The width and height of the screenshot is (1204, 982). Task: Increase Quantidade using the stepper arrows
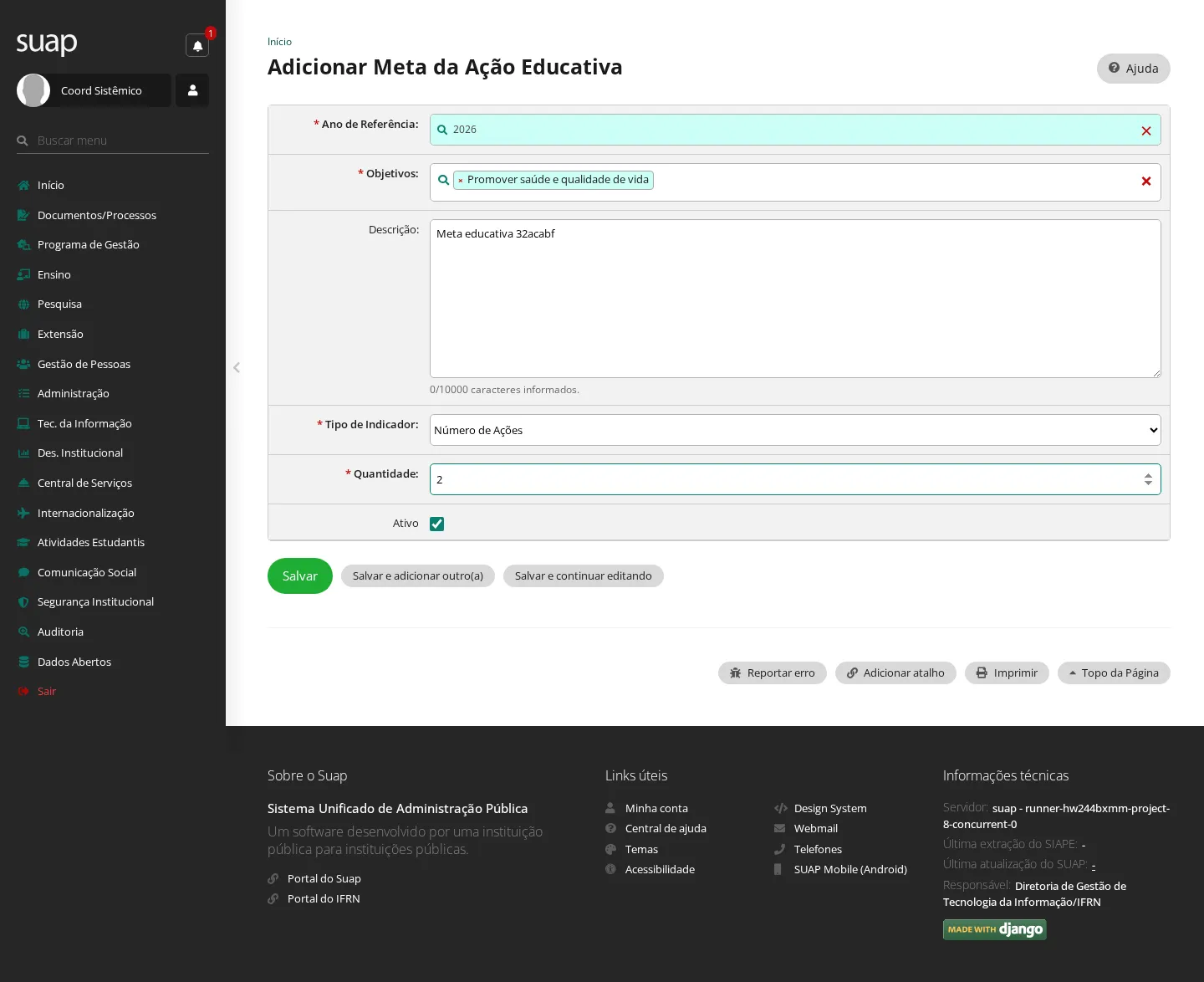1148,475
